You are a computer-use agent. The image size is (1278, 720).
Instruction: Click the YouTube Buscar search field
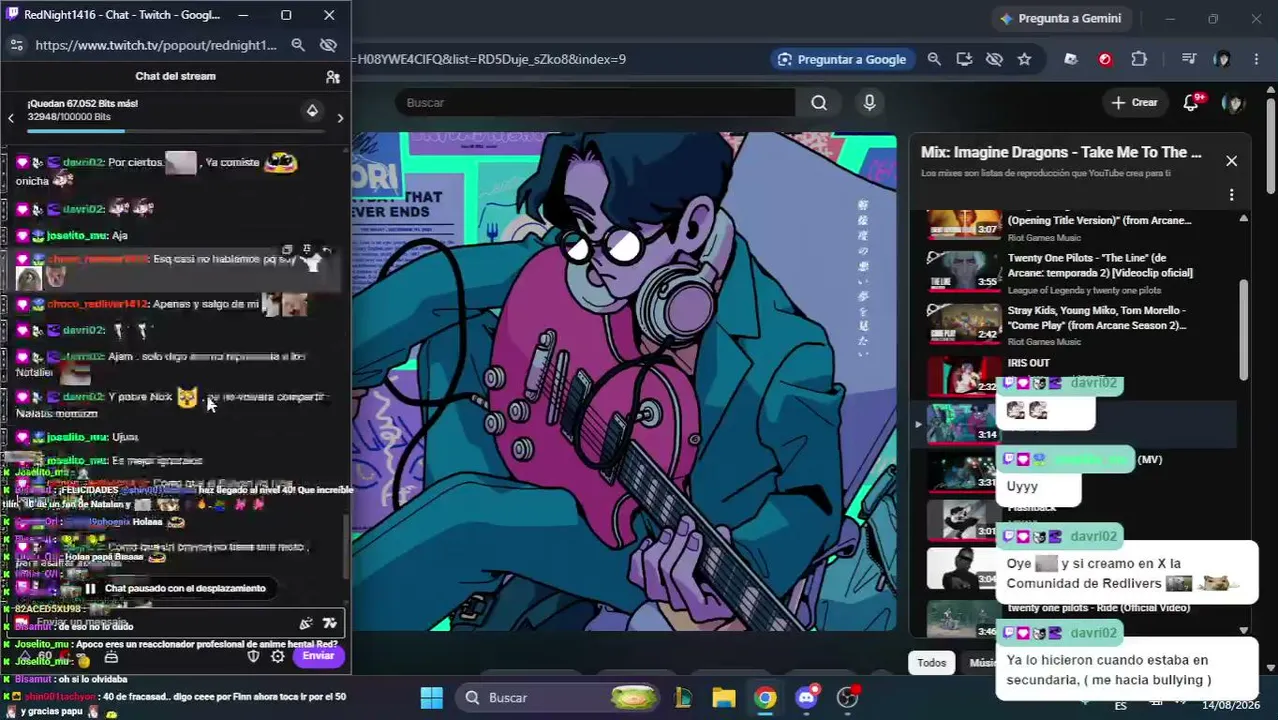coord(595,102)
